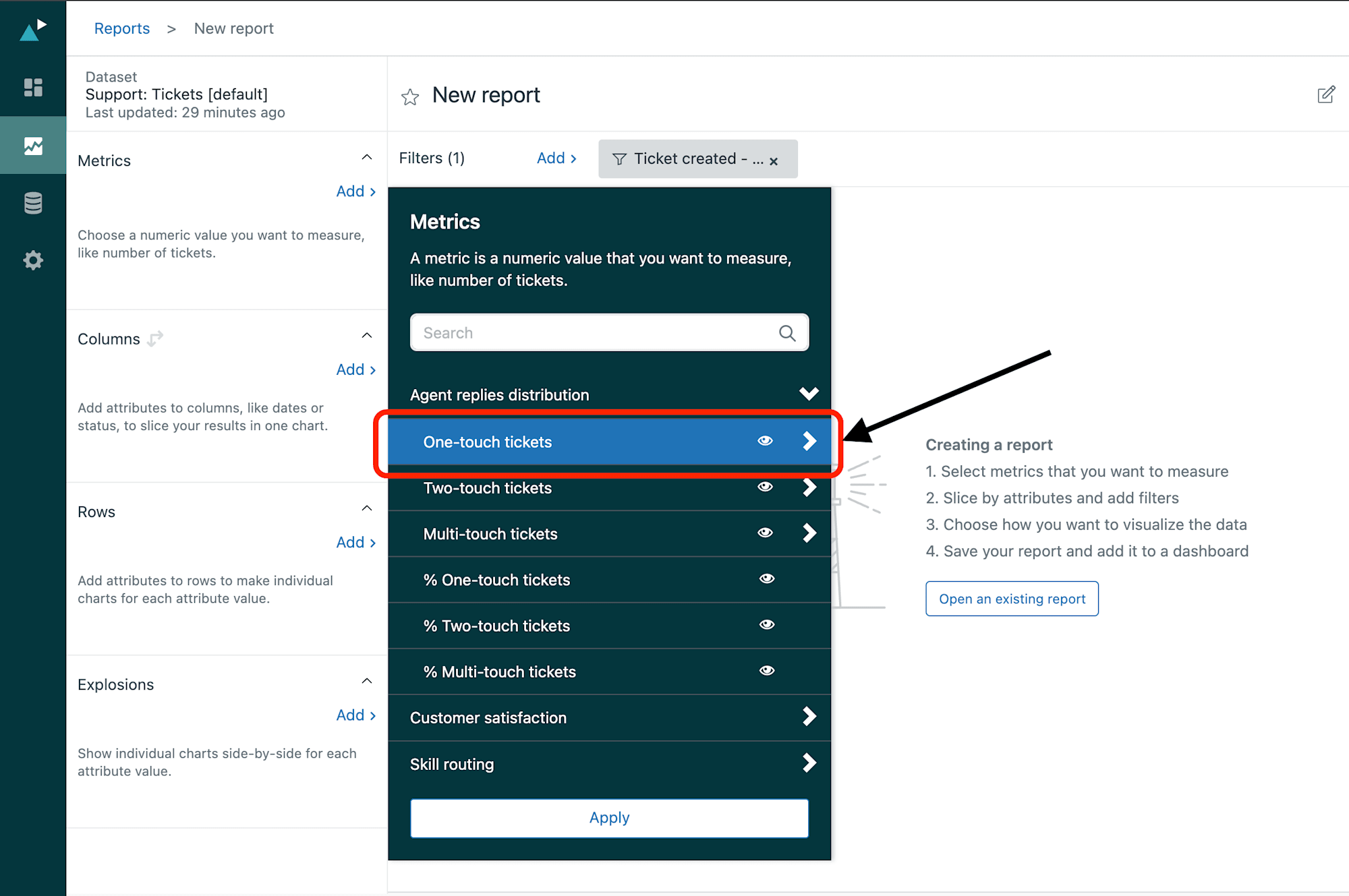Click the edit pencil icon top right

click(1325, 95)
